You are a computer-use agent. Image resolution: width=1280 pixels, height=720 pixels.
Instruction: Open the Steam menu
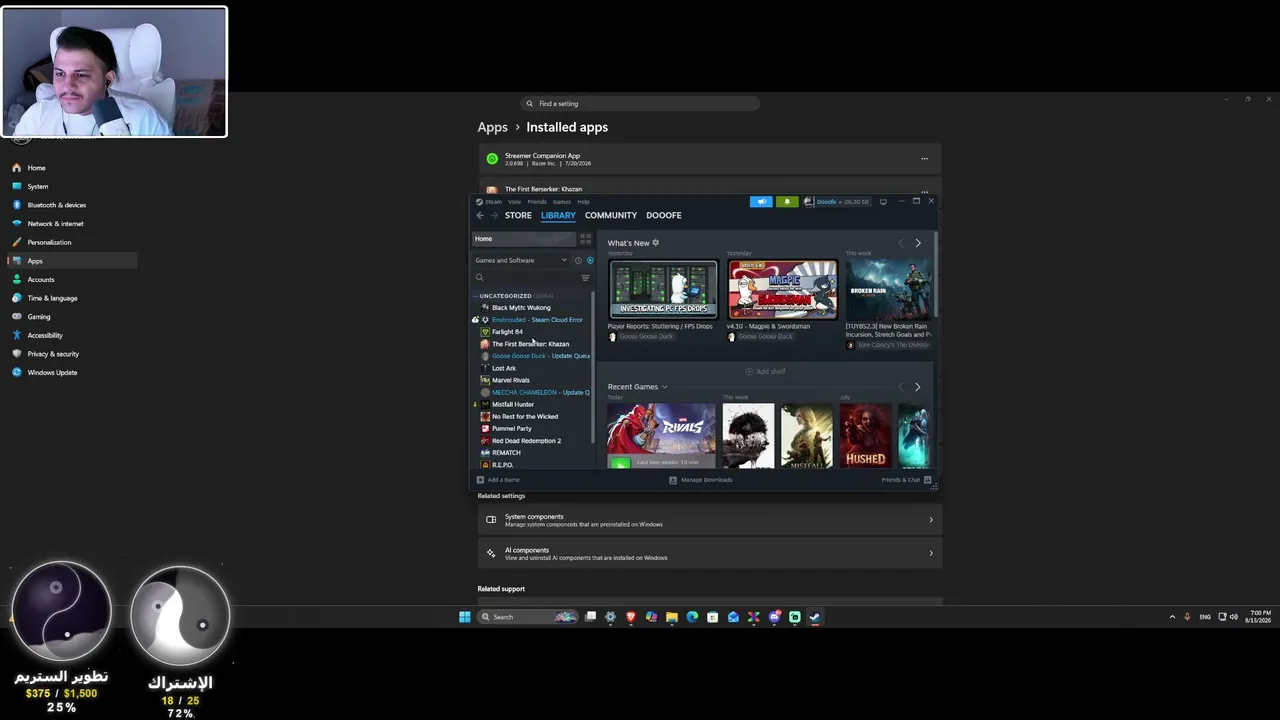pos(493,202)
